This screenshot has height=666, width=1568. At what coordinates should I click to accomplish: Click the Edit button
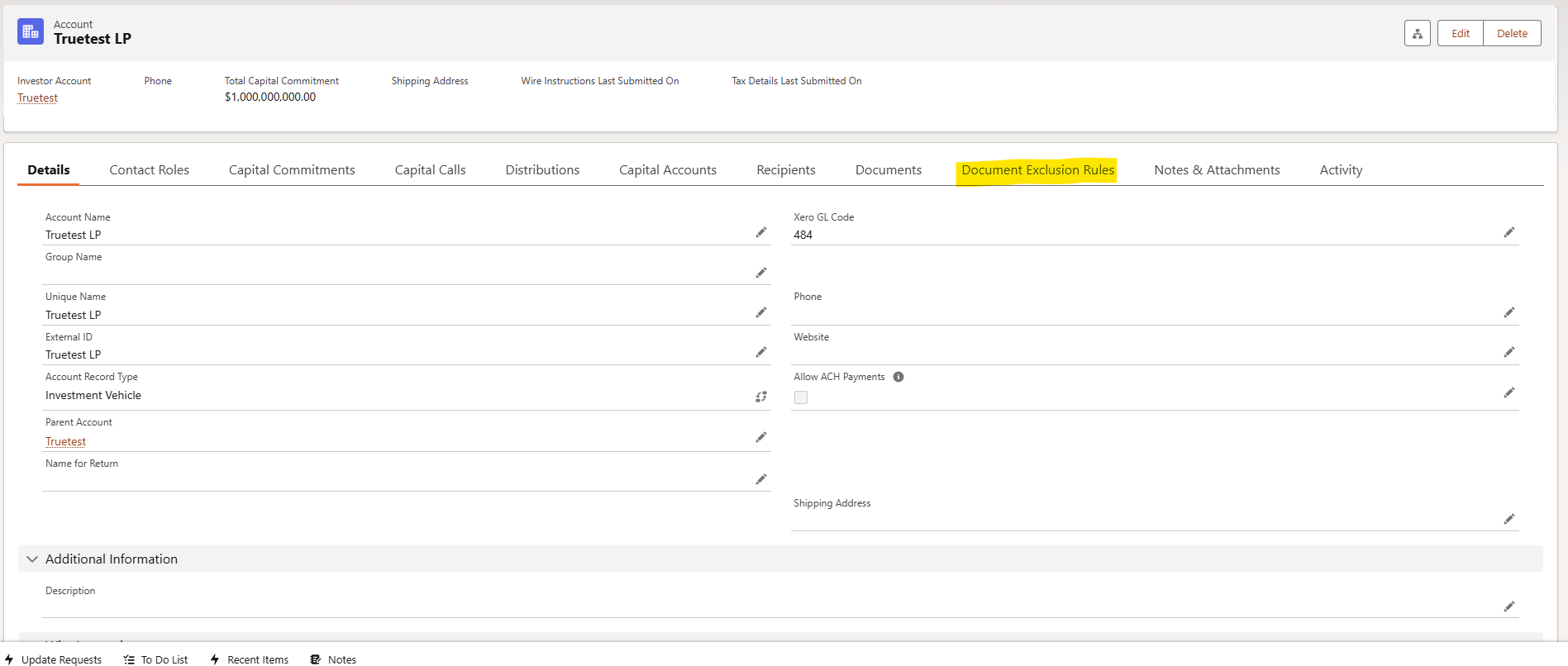(x=1461, y=33)
